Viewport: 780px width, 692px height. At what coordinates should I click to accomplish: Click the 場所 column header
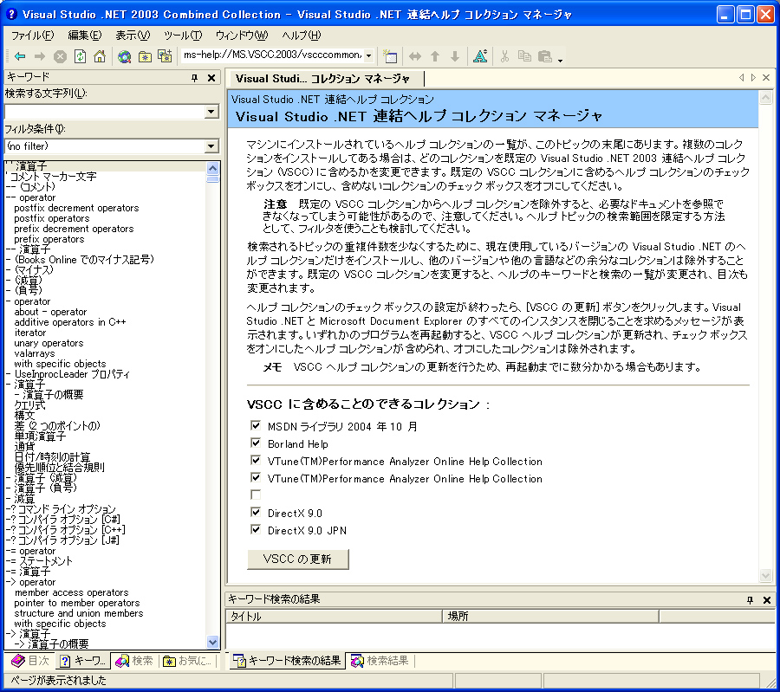tap(550, 616)
